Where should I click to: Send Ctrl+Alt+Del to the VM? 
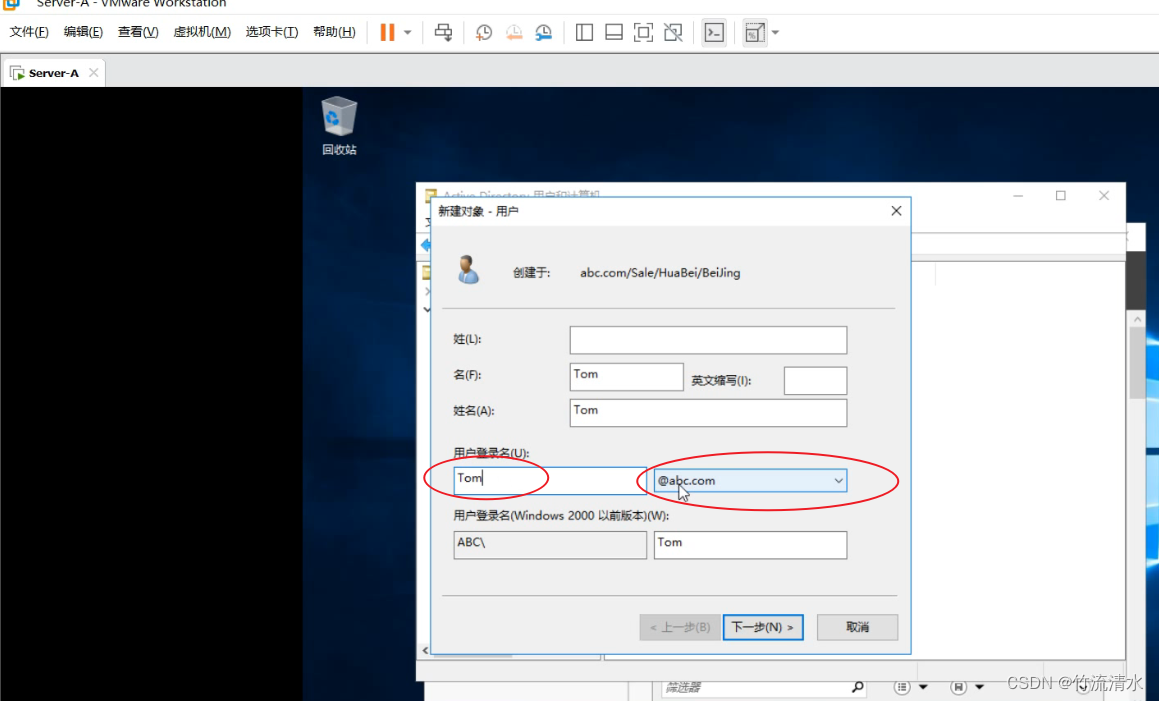coord(443,32)
